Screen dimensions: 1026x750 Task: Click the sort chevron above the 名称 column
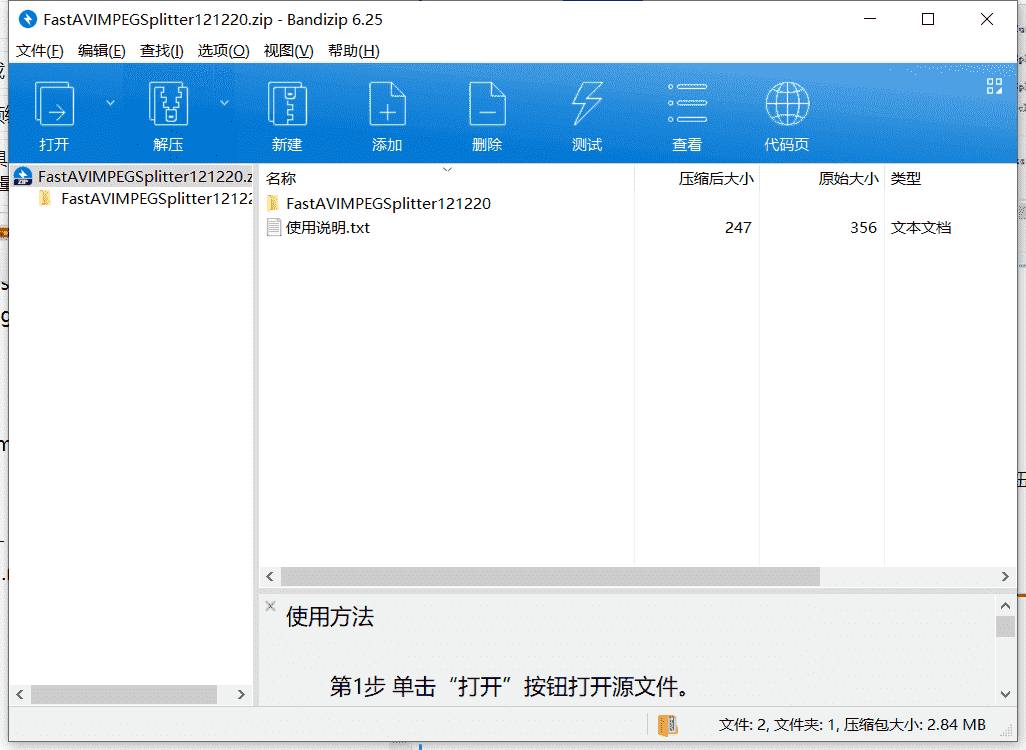(448, 170)
